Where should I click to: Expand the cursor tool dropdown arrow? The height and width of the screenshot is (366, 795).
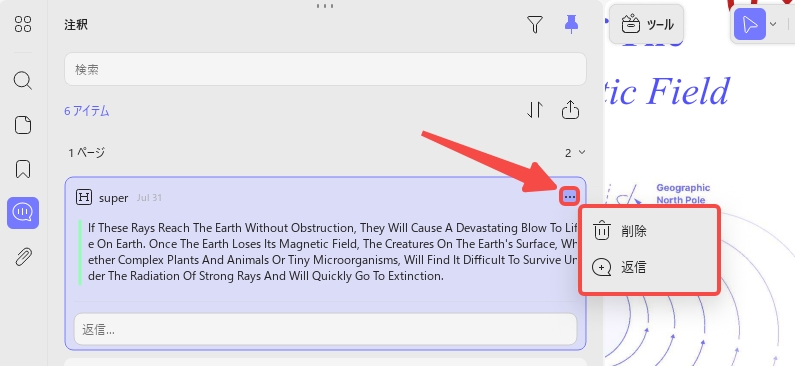click(773, 24)
